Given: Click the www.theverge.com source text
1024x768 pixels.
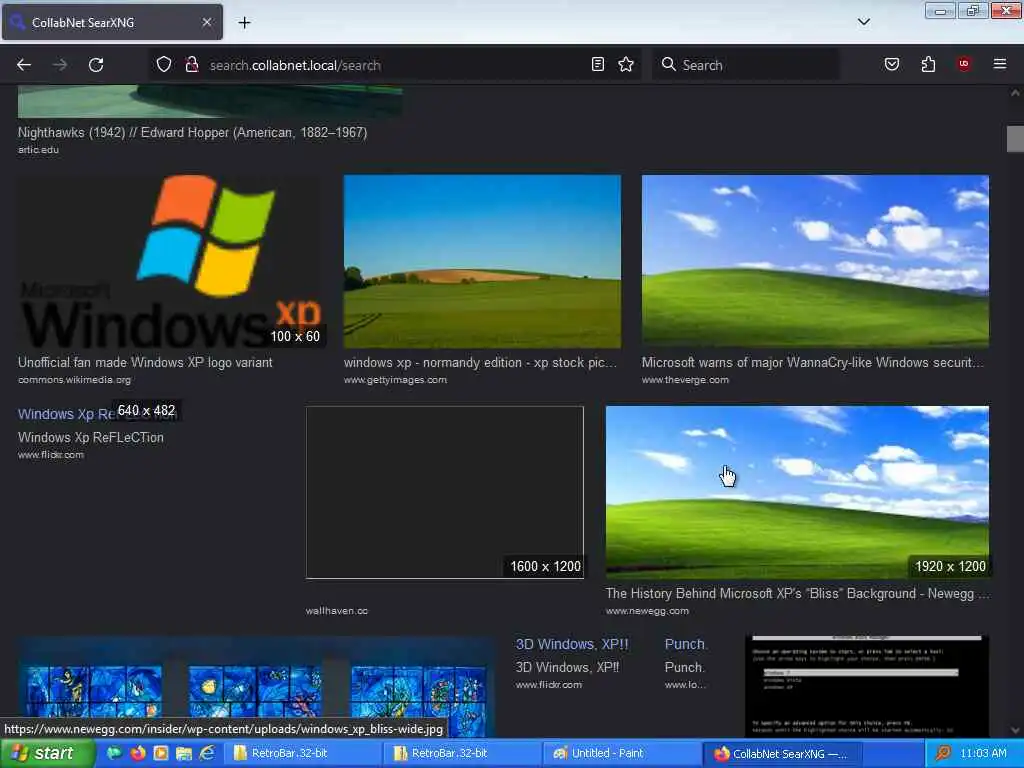Looking at the screenshot, I should point(685,380).
